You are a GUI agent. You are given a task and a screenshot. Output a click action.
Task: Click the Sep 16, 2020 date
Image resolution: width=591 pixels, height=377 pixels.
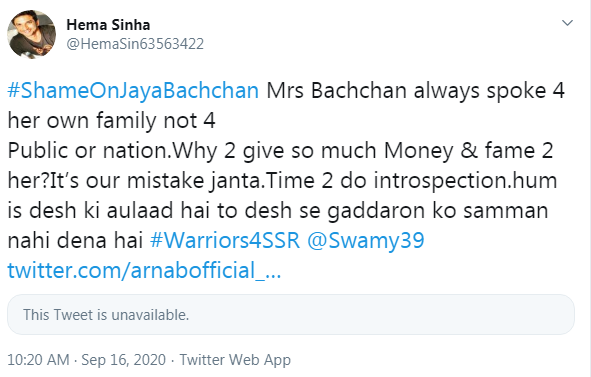[124, 360]
